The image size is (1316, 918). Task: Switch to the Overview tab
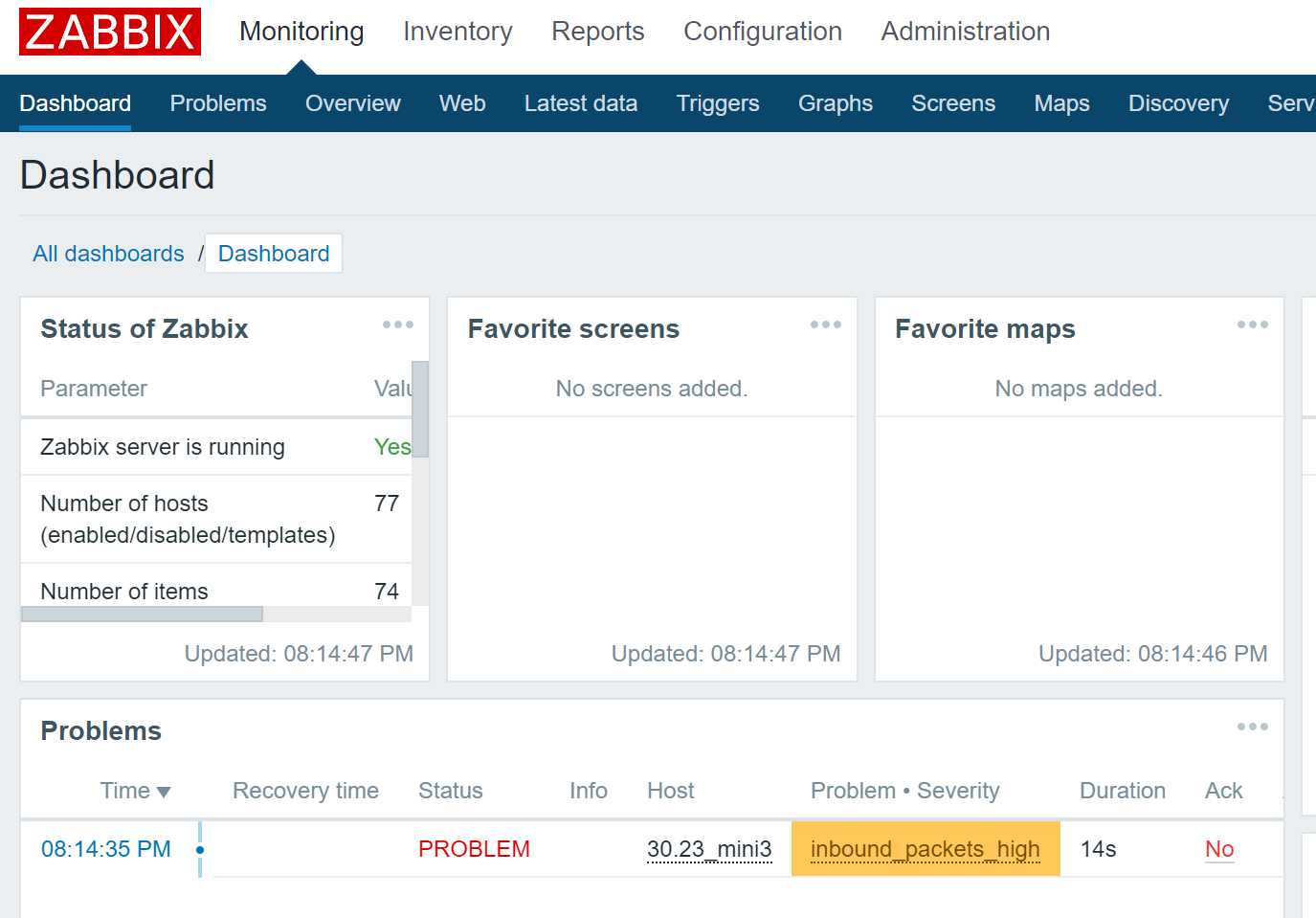[353, 103]
